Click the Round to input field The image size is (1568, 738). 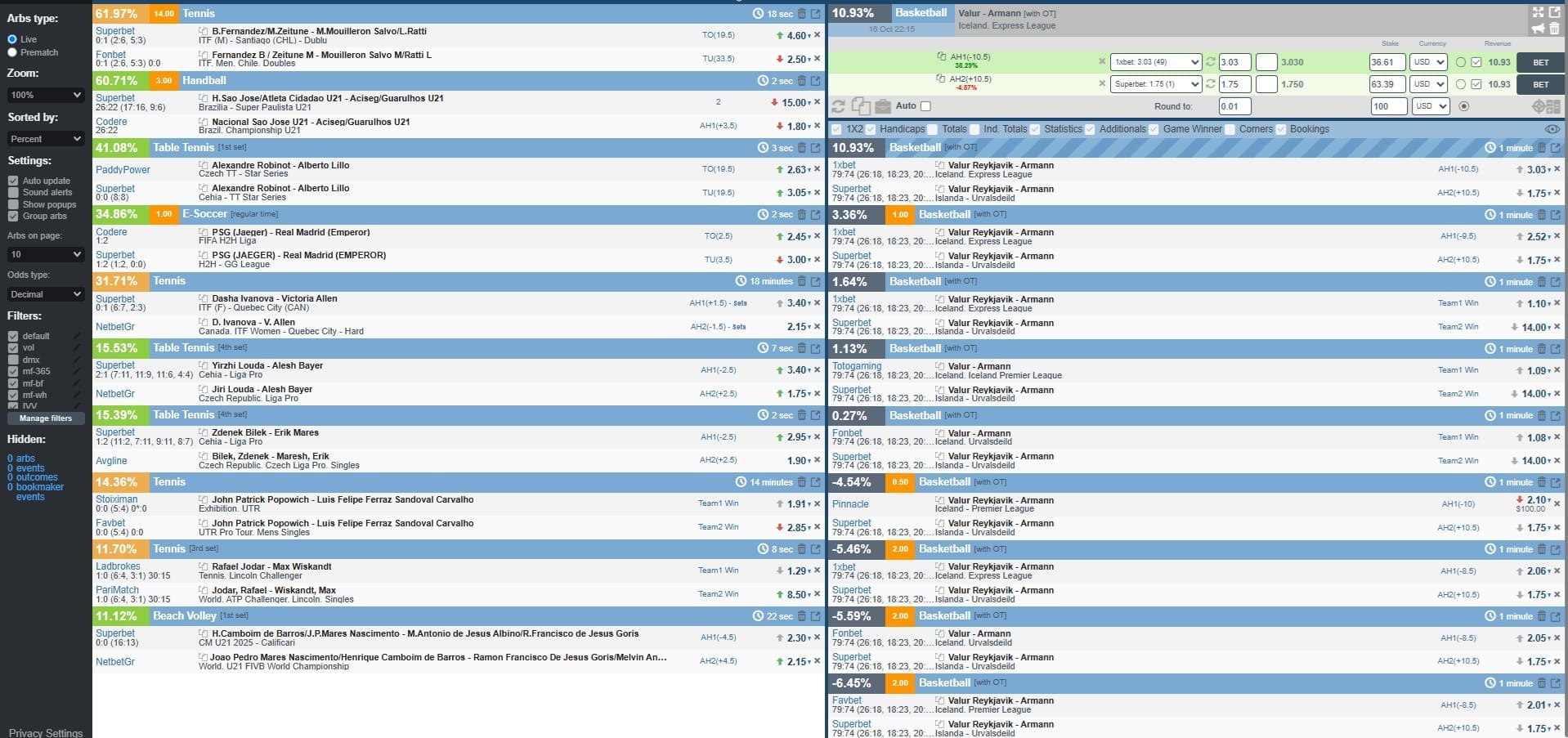click(x=1234, y=106)
